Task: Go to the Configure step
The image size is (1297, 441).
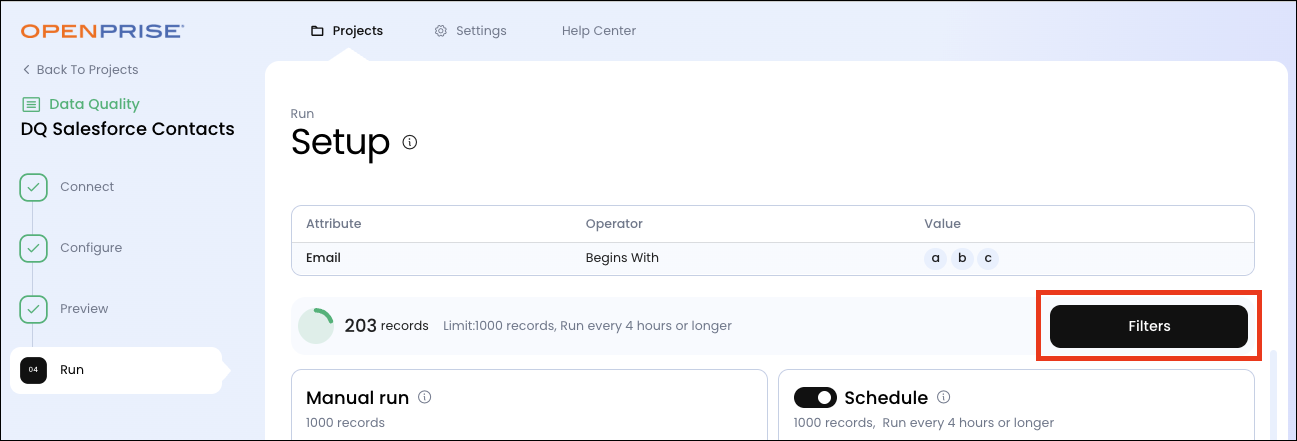Action: click(91, 248)
